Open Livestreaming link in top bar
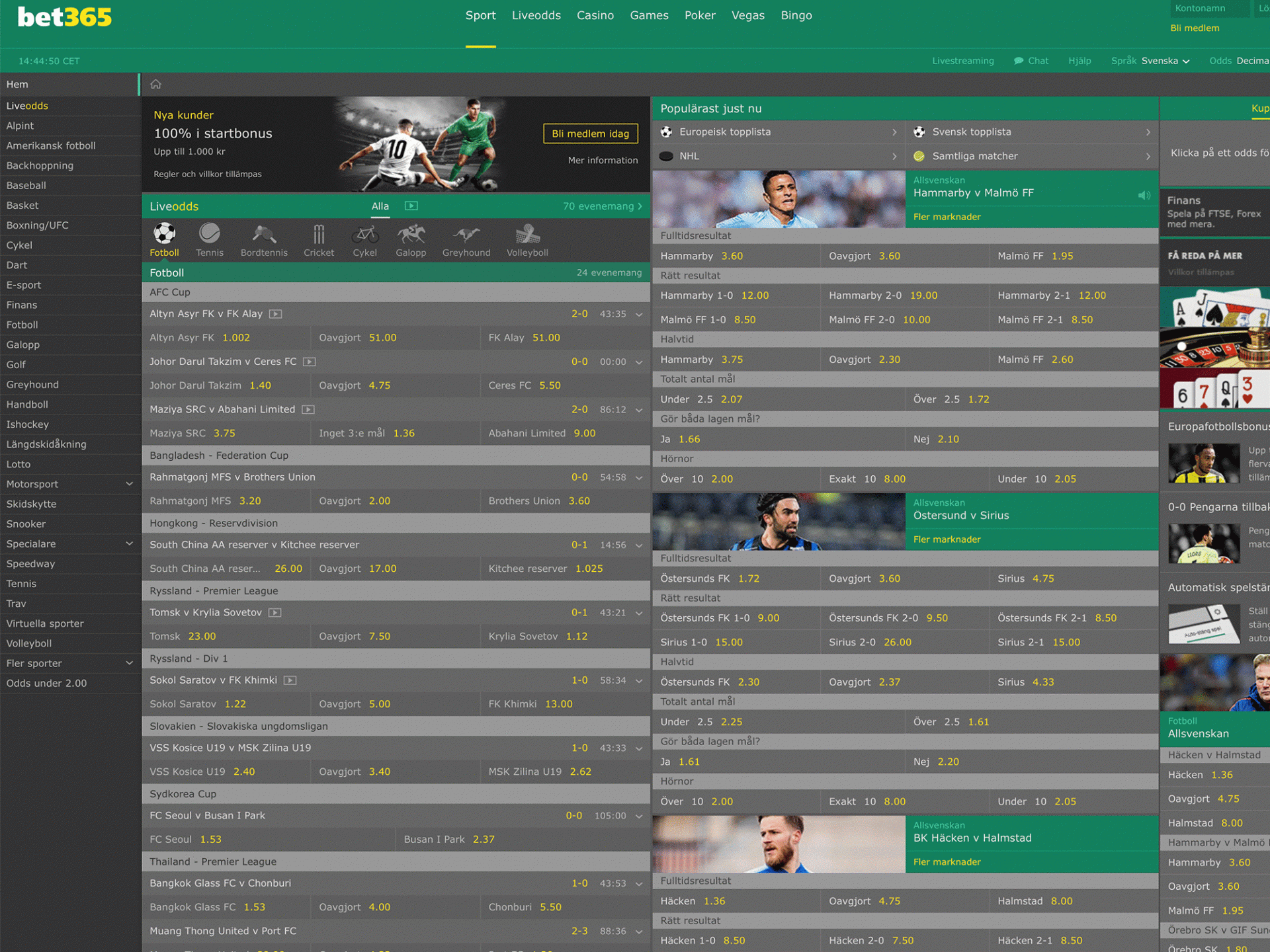Screen dimensions: 1270x952 [962, 61]
